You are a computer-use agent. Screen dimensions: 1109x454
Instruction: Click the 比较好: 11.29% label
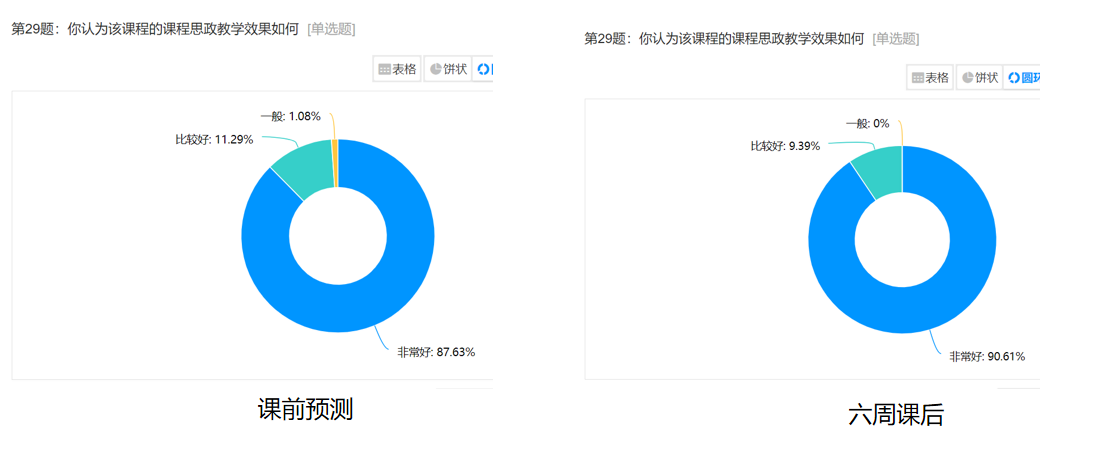coord(214,140)
